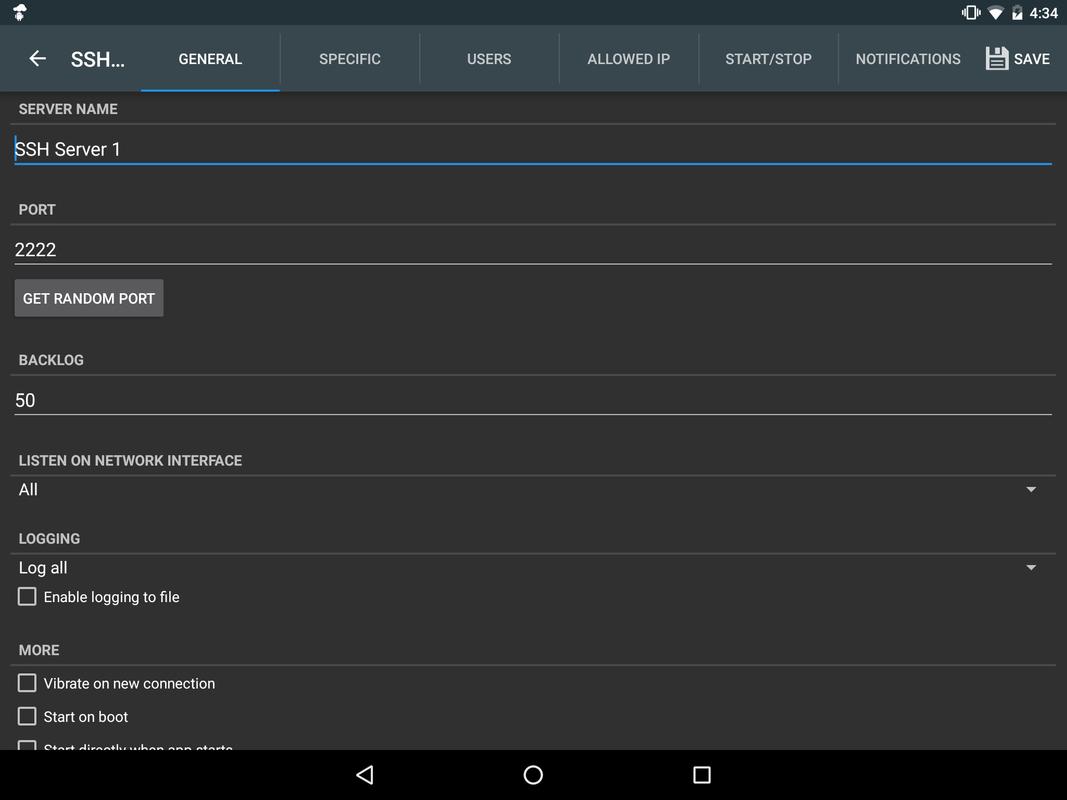Click the arrow beside Log all

(x=1031, y=567)
